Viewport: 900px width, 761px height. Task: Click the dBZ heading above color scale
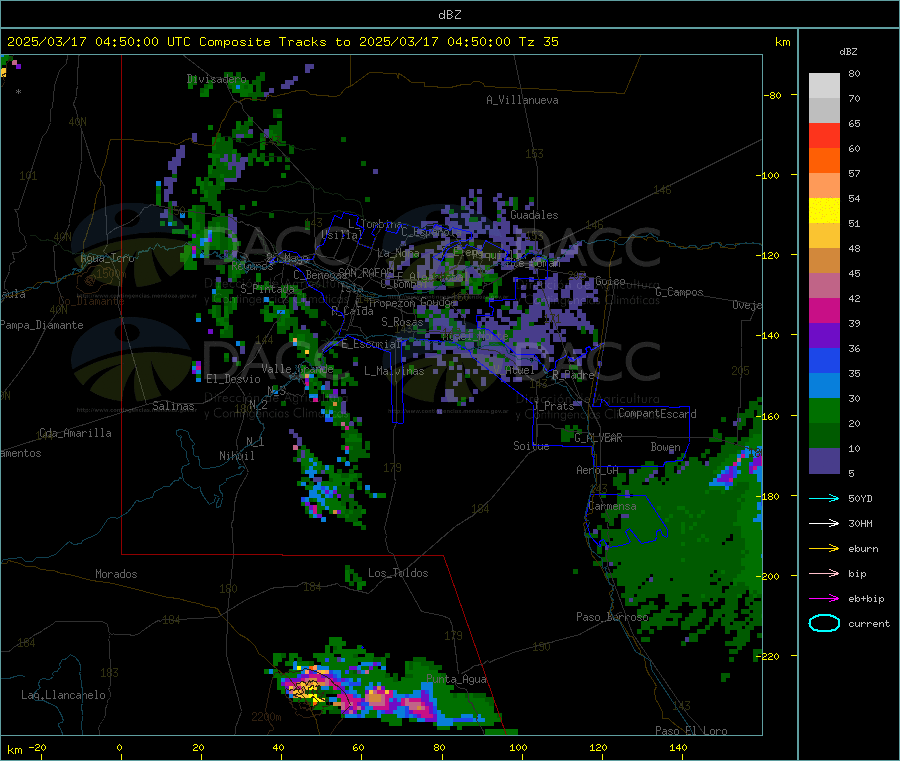(848, 52)
